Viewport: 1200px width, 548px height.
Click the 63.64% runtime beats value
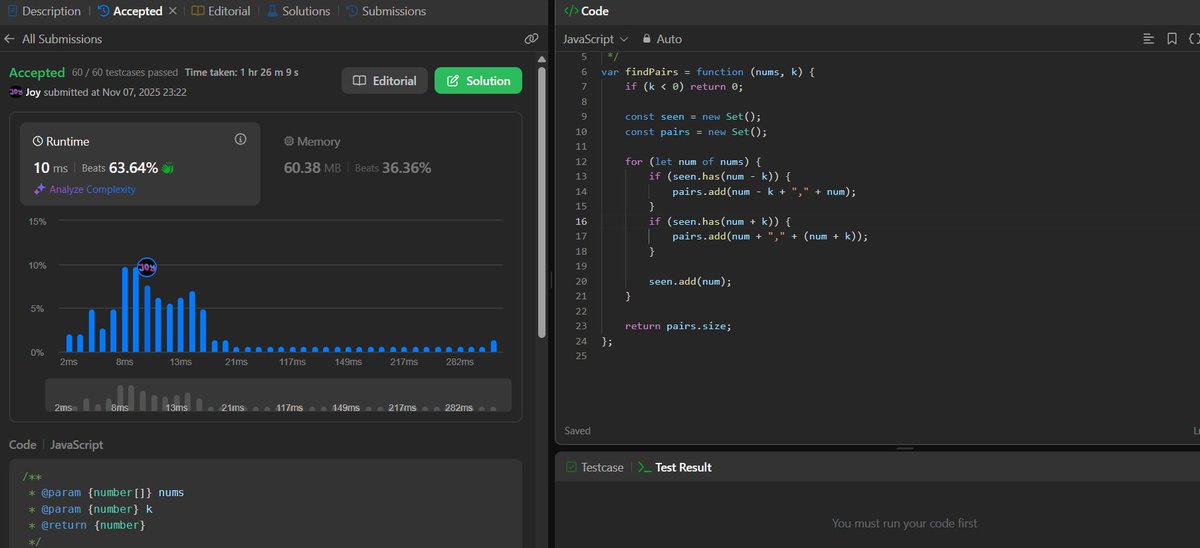(x=134, y=168)
